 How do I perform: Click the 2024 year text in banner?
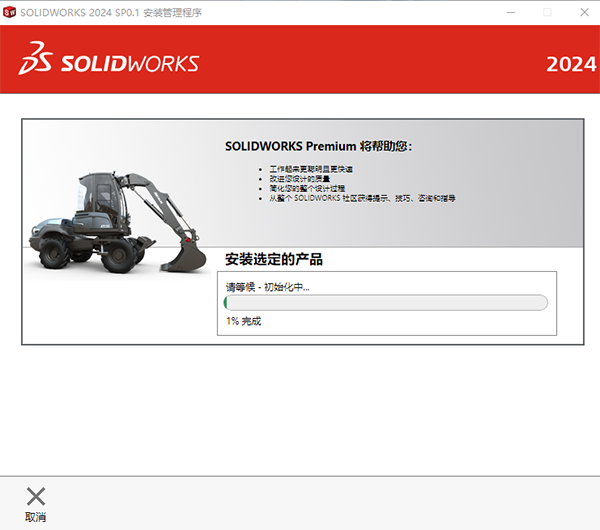(x=571, y=64)
